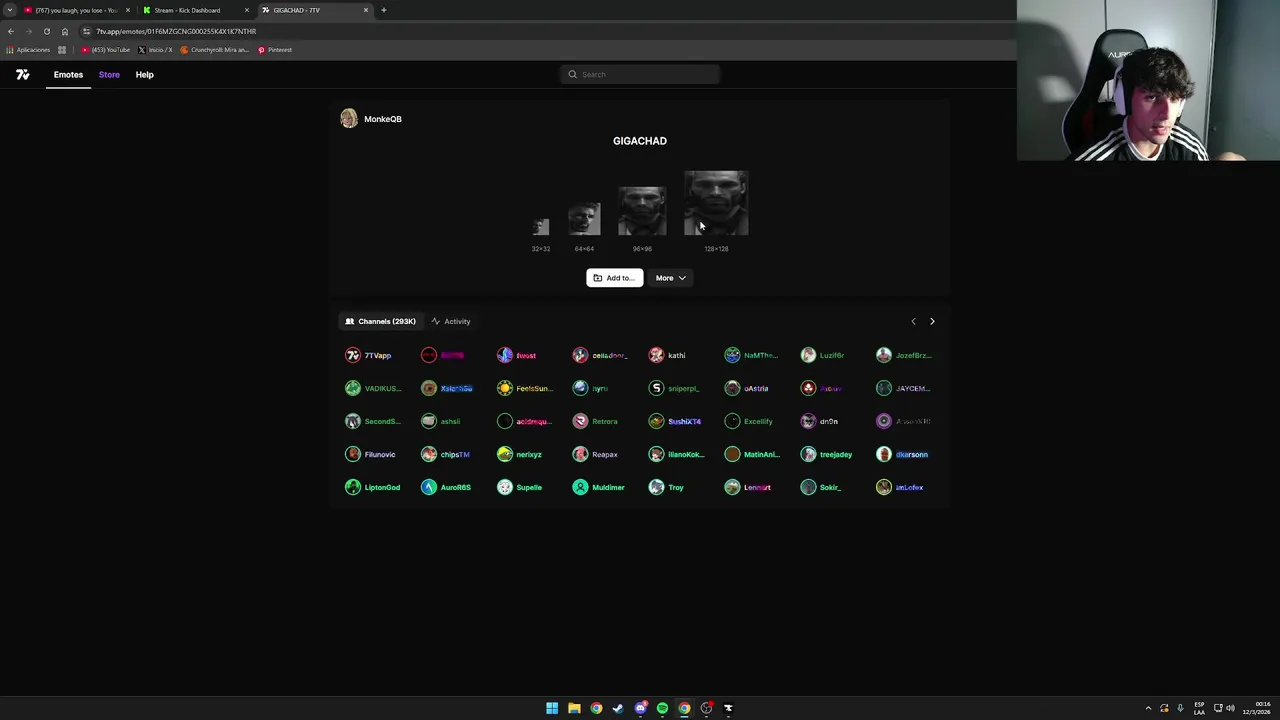Open the Windows Start menu

coord(552,708)
